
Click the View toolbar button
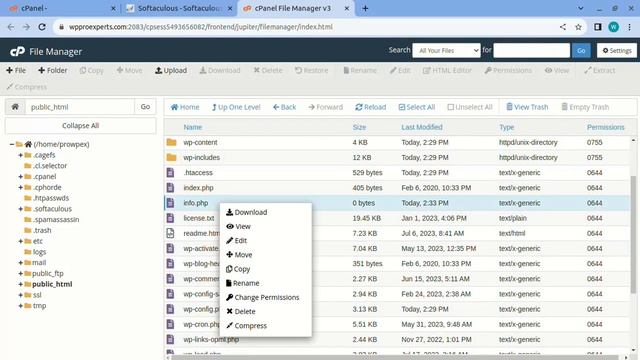click(557, 70)
